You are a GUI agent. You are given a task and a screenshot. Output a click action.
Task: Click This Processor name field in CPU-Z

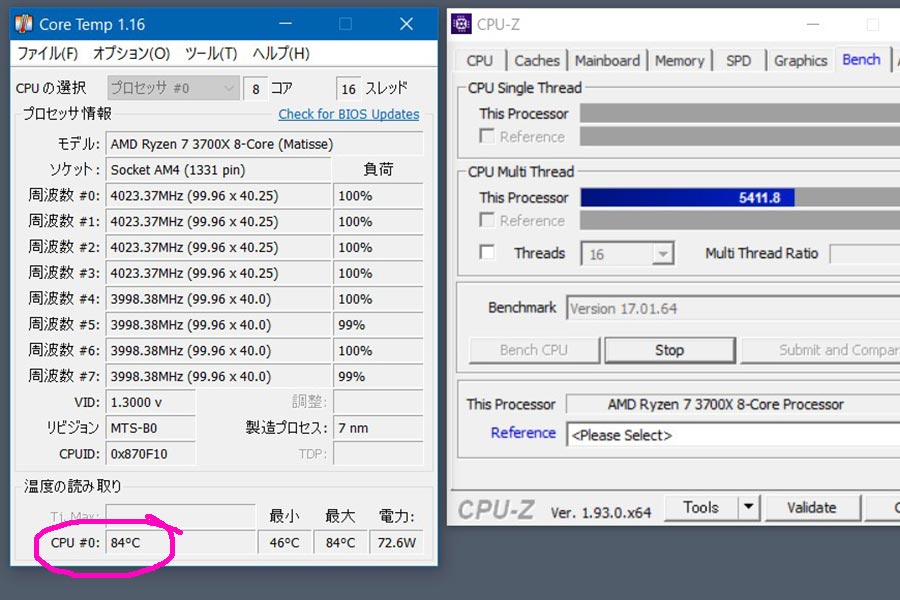[734, 404]
